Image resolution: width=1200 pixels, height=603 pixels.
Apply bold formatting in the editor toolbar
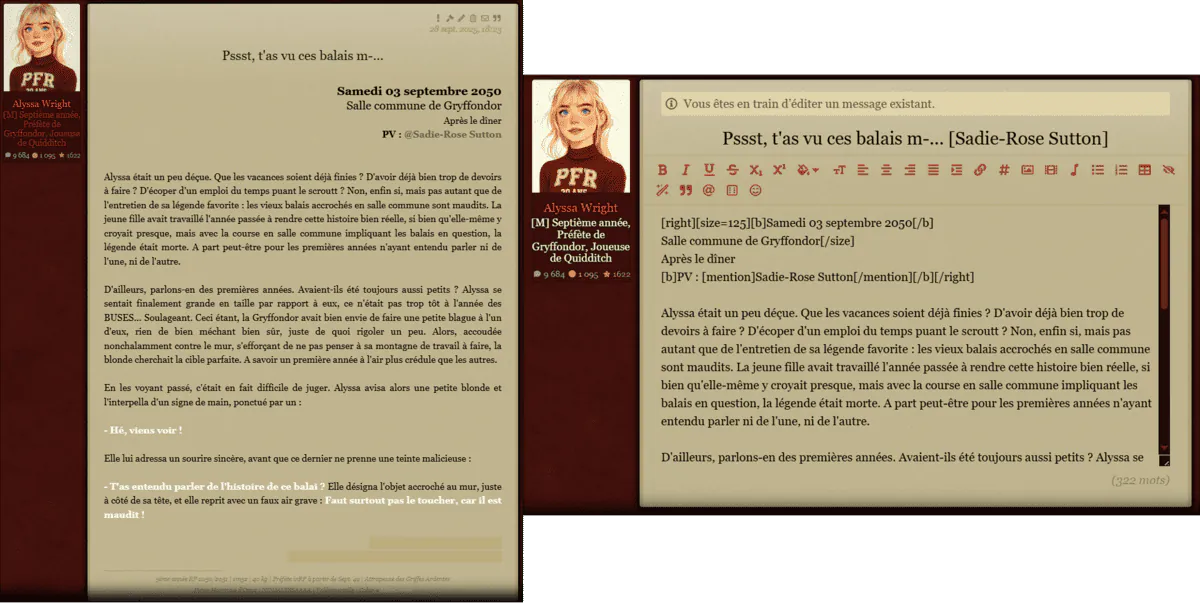click(x=663, y=170)
